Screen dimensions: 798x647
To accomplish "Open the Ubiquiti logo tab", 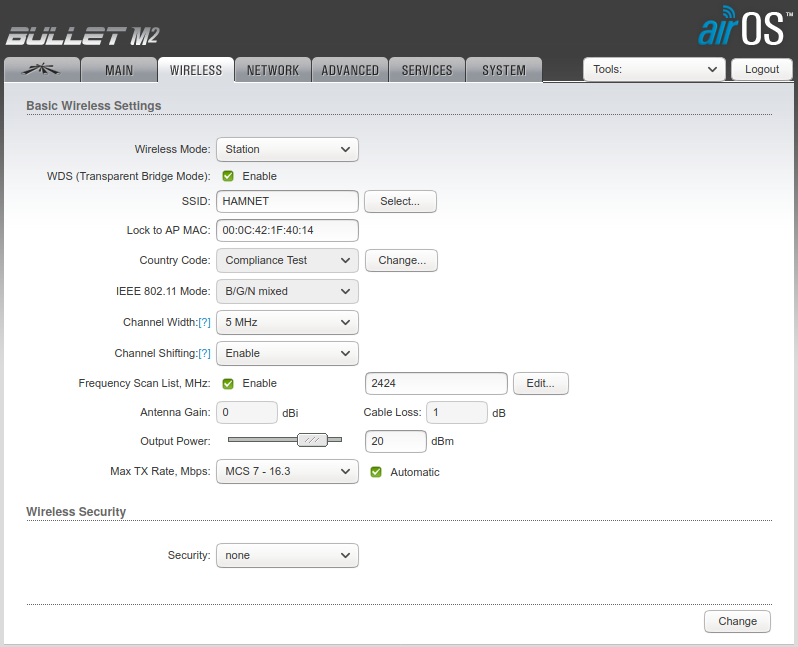I will coord(41,70).
